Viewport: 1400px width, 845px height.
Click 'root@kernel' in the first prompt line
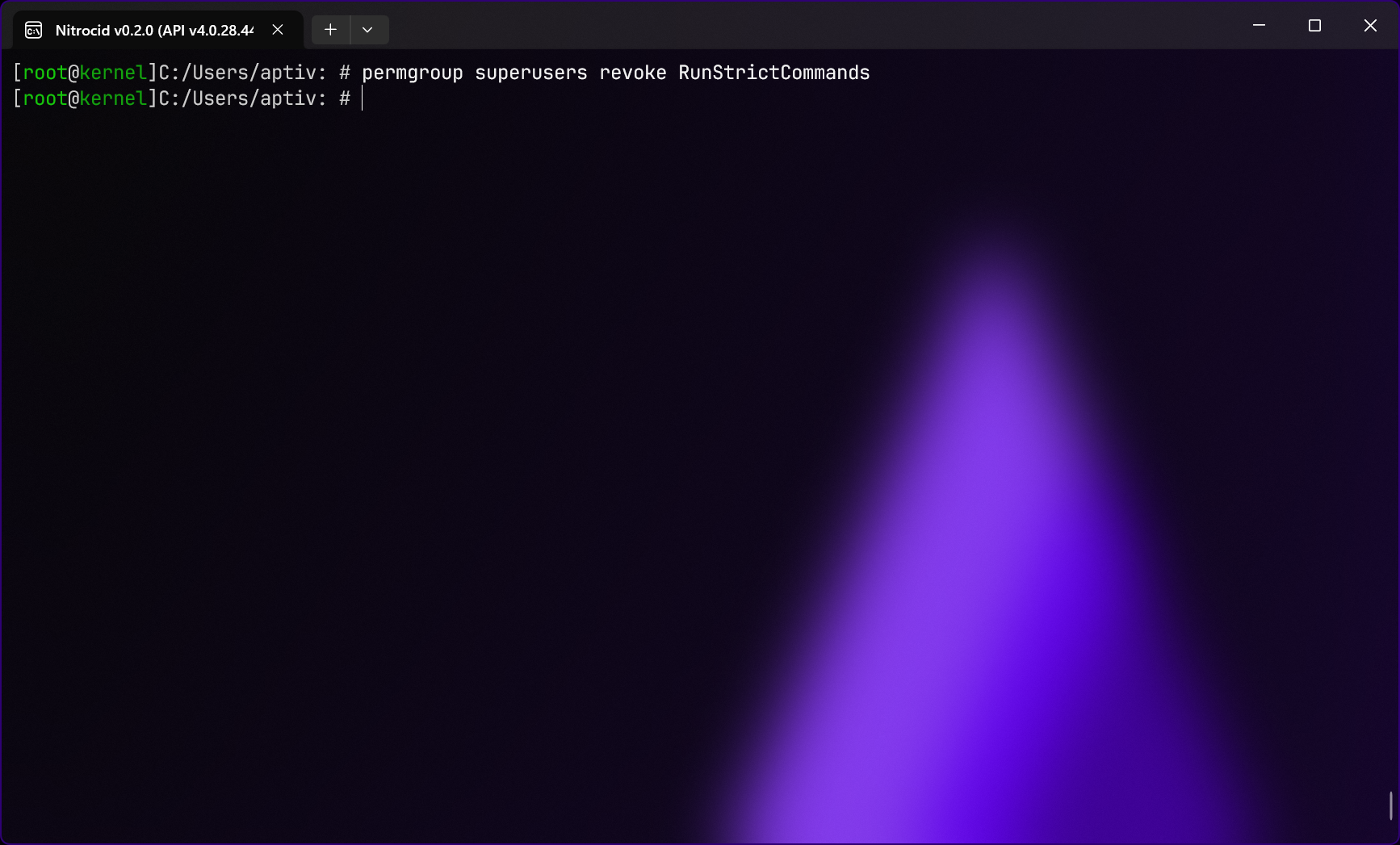coord(85,73)
